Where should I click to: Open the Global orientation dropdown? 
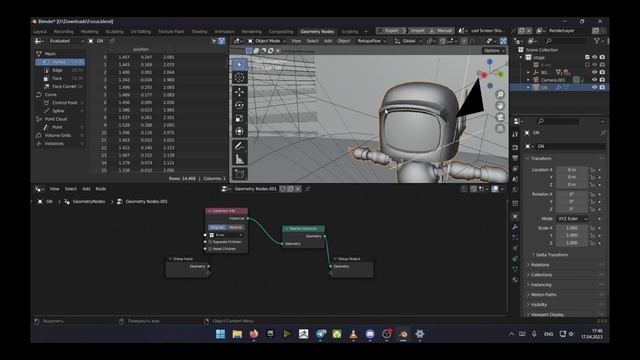(407, 41)
